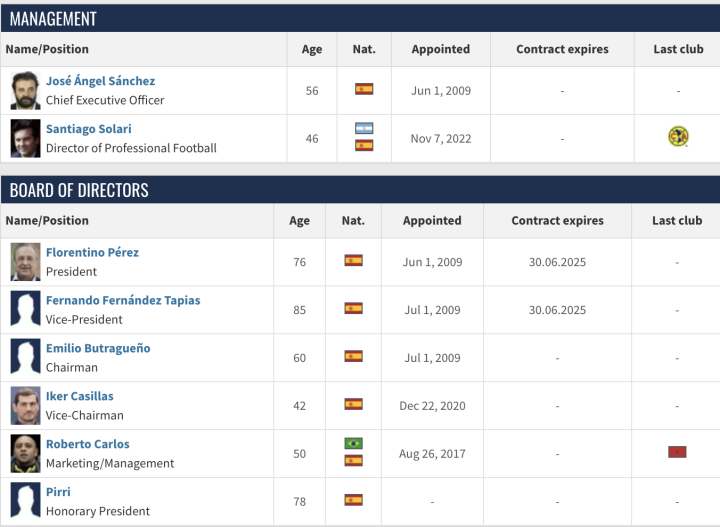Image resolution: width=720 pixels, height=527 pixels.
Task: Open Santiago Solari portrait thumbnail
Action: 25,138
